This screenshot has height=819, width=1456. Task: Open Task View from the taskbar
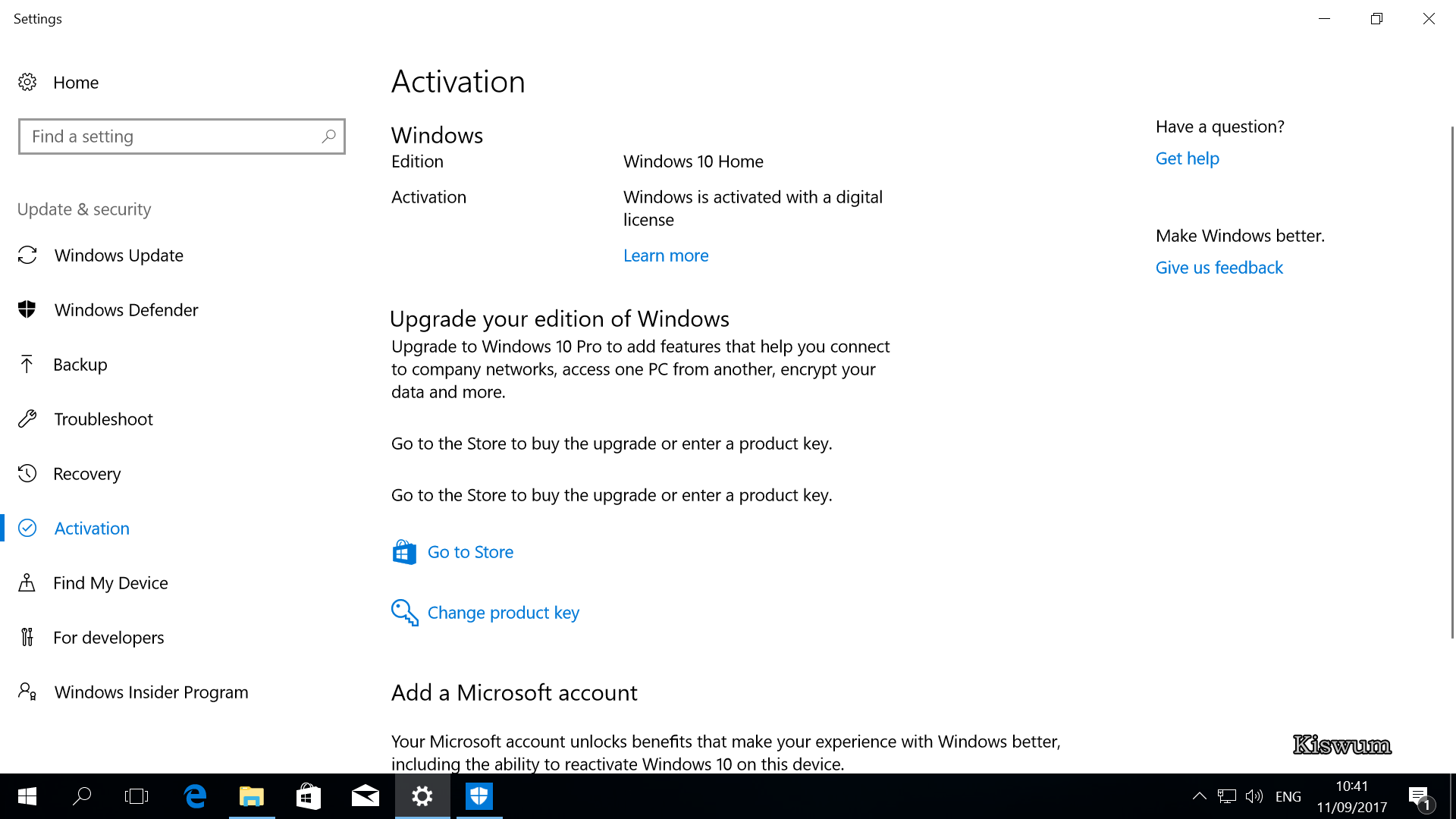pyautogui.click(x=136, y=796)
